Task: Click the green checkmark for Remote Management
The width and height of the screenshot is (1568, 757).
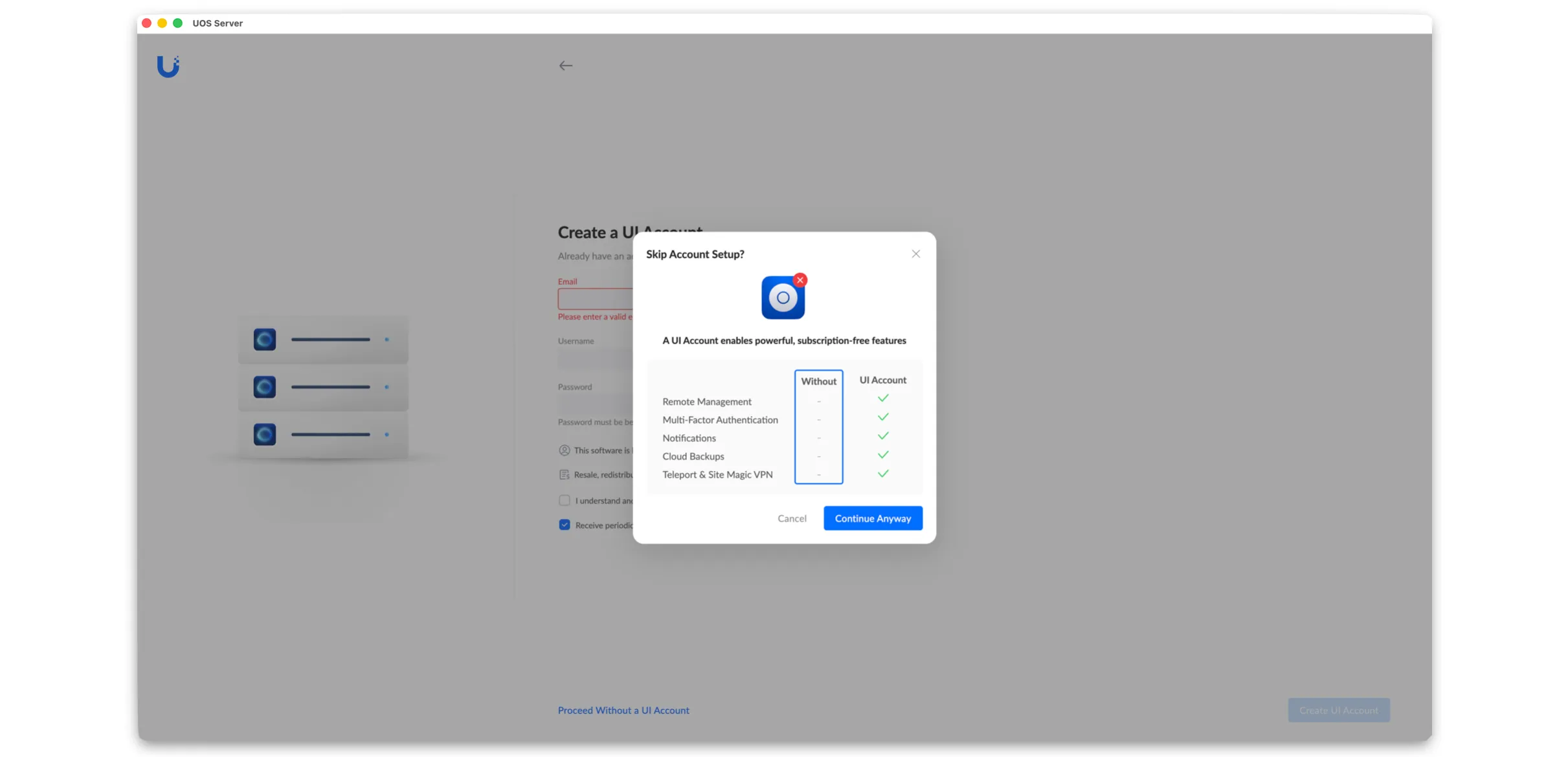Action: point(882,397)
